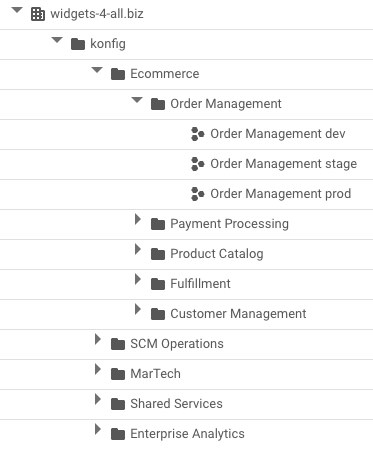Select the MarTech label
Screen dimensions: 373x449
156,374
